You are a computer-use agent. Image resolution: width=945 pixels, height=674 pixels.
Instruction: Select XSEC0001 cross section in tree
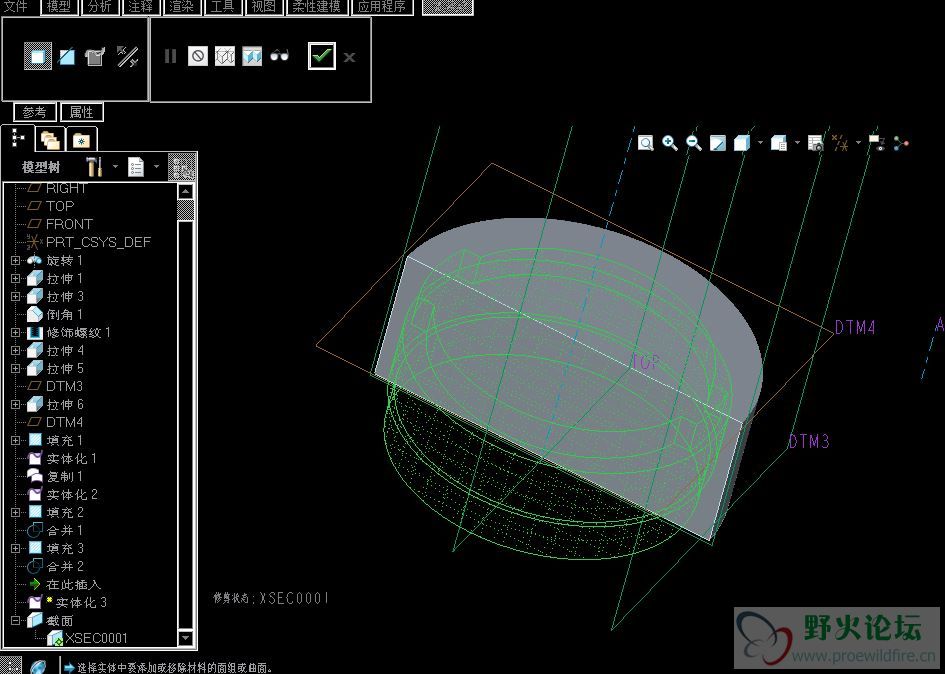pyautogui.click(x=87, y=638)
